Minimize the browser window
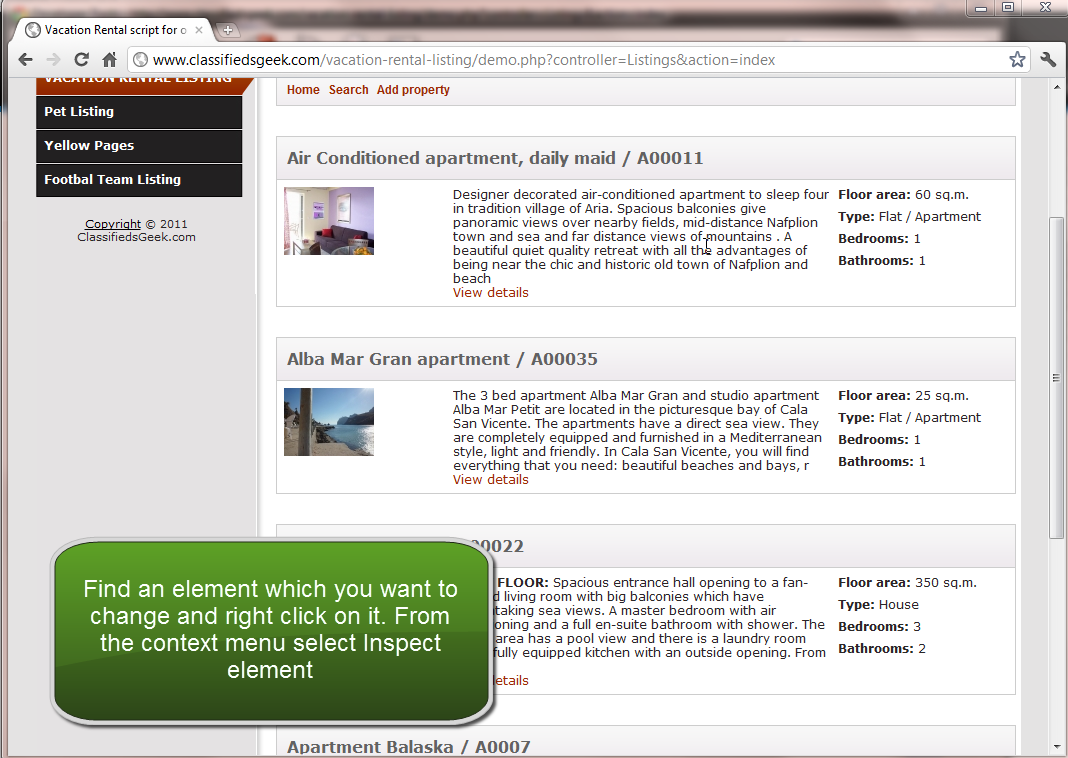Viewport: 1068px width, 758px height. (981, 7)
